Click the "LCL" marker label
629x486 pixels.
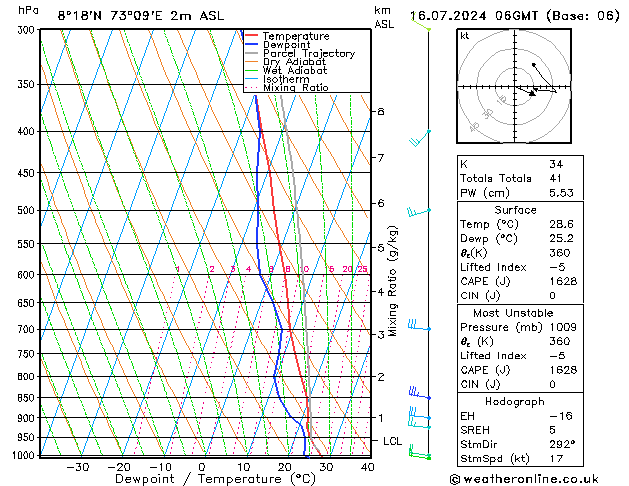point(392,441)
